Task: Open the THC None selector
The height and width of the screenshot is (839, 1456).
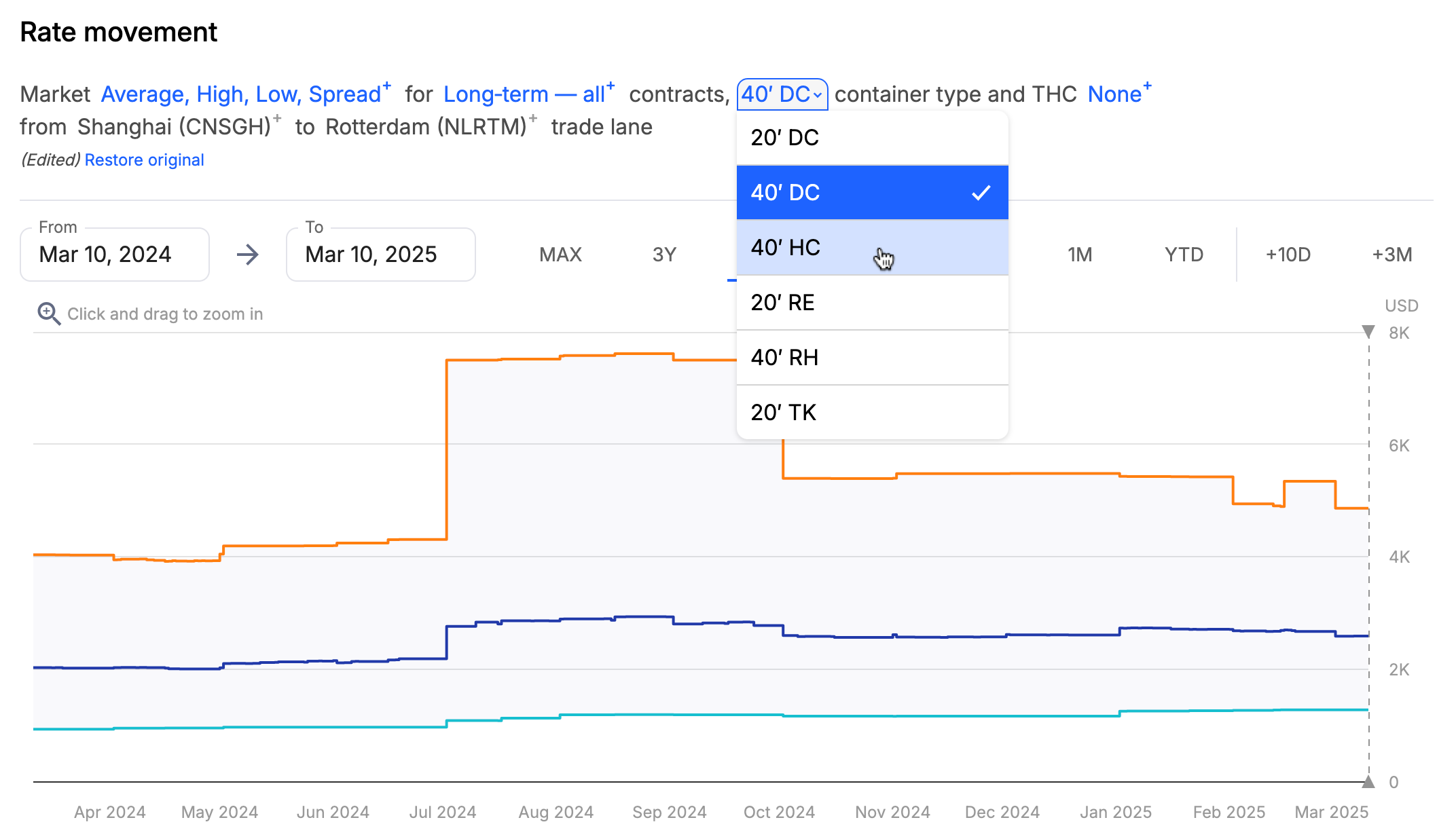Action: [1119, 94]
